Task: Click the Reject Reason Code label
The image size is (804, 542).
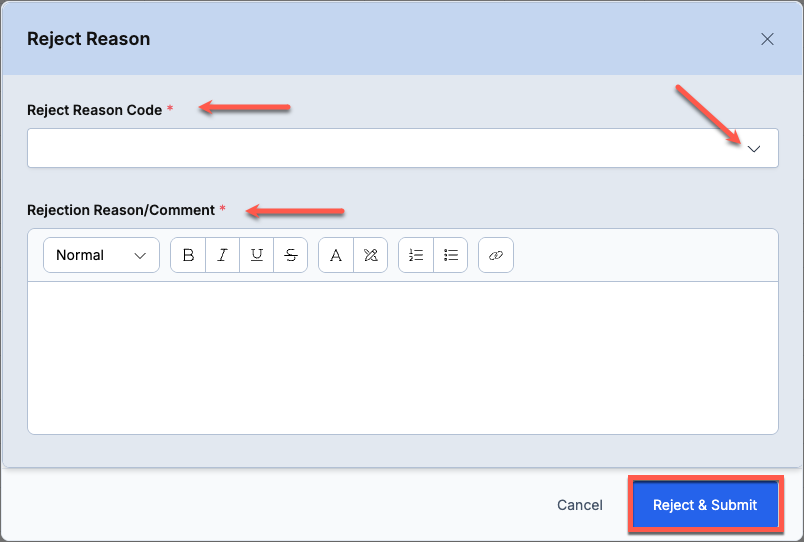Action: (x=94, y=110)
